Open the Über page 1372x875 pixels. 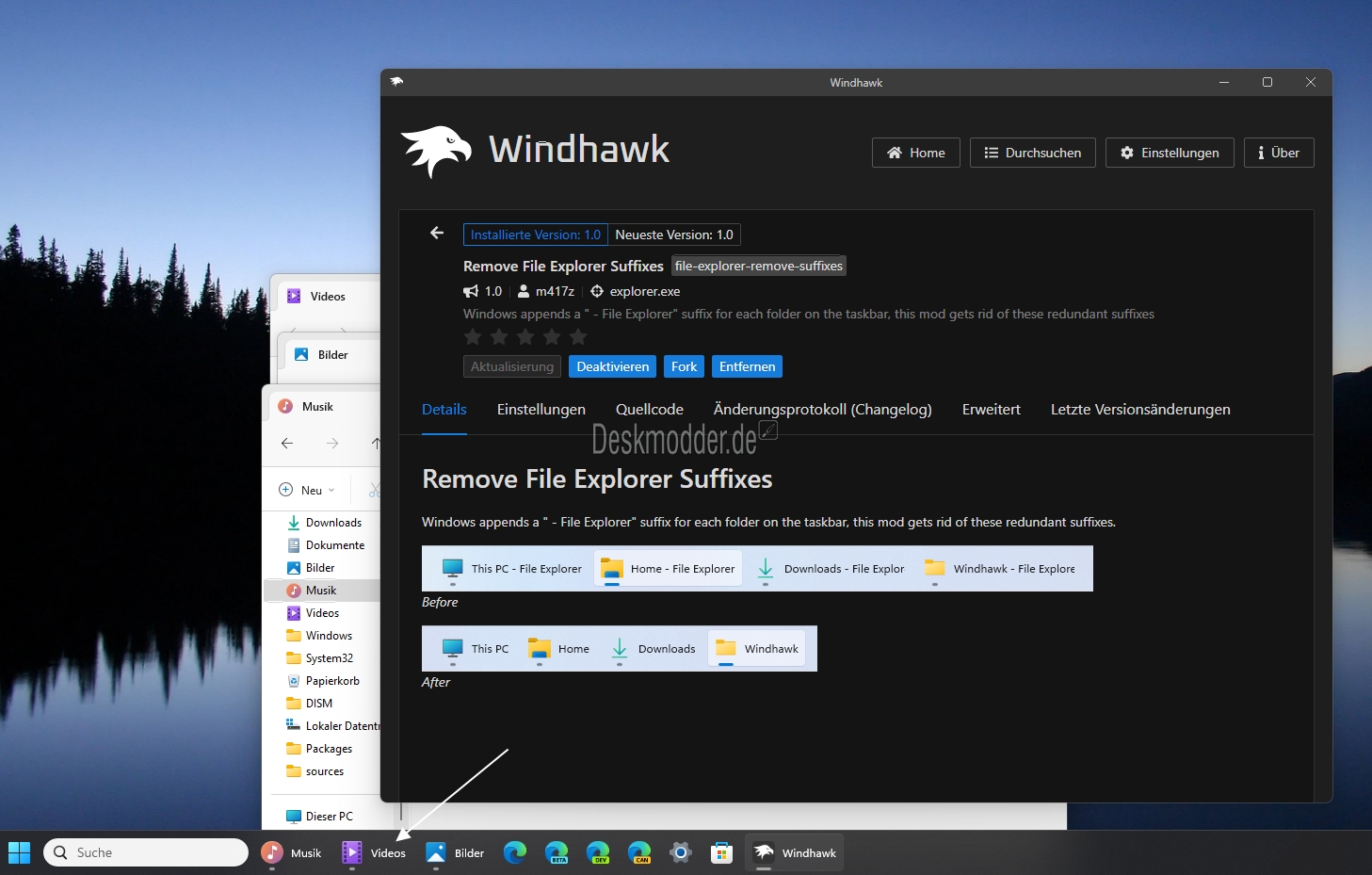1279,153
